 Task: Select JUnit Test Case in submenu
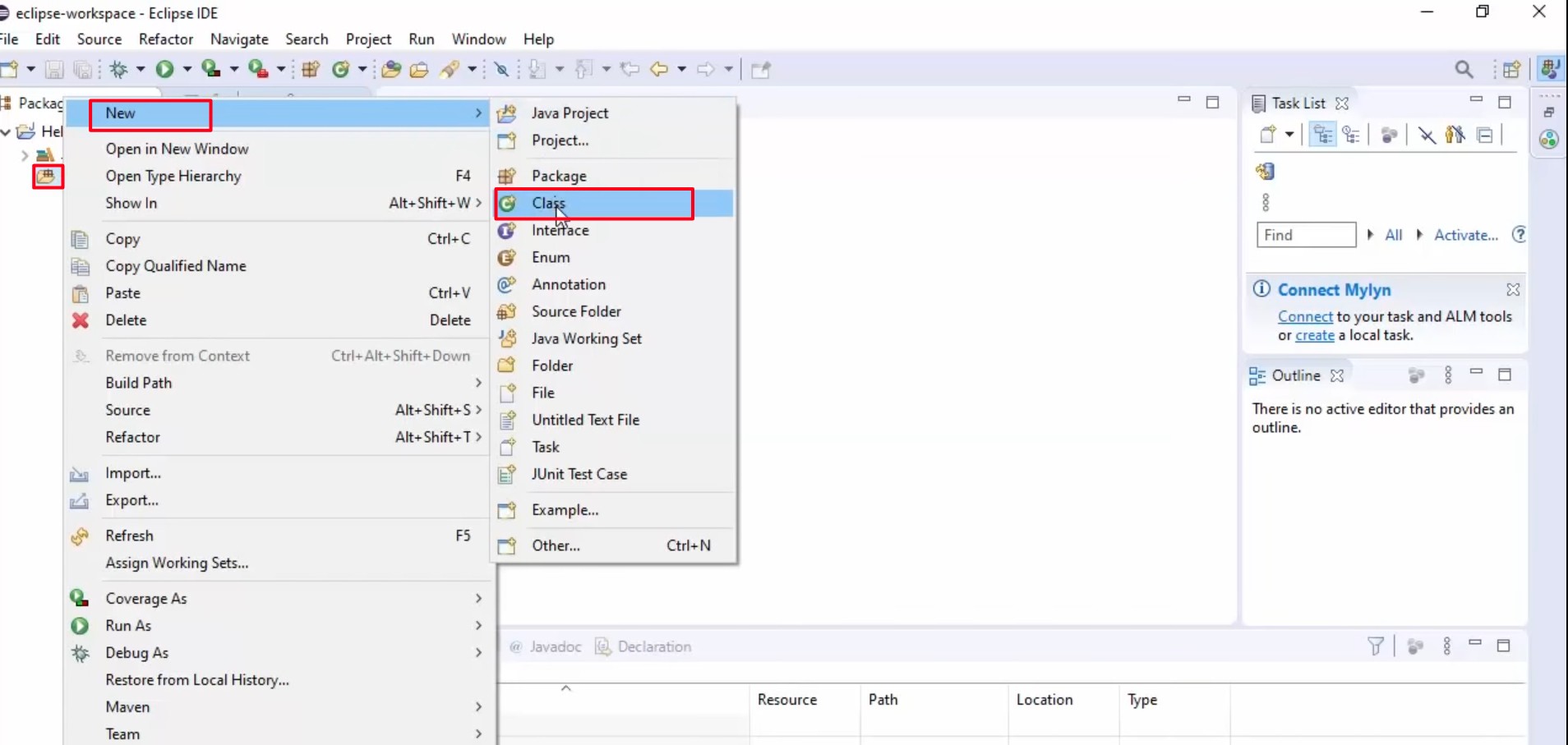(614, 474)
